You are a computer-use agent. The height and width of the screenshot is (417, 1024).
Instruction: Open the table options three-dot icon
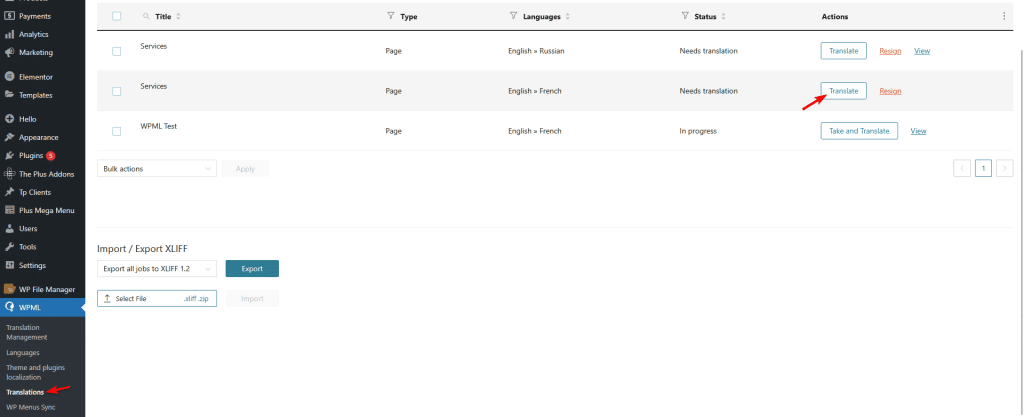pyautogui.click(x=1004, y=16)
